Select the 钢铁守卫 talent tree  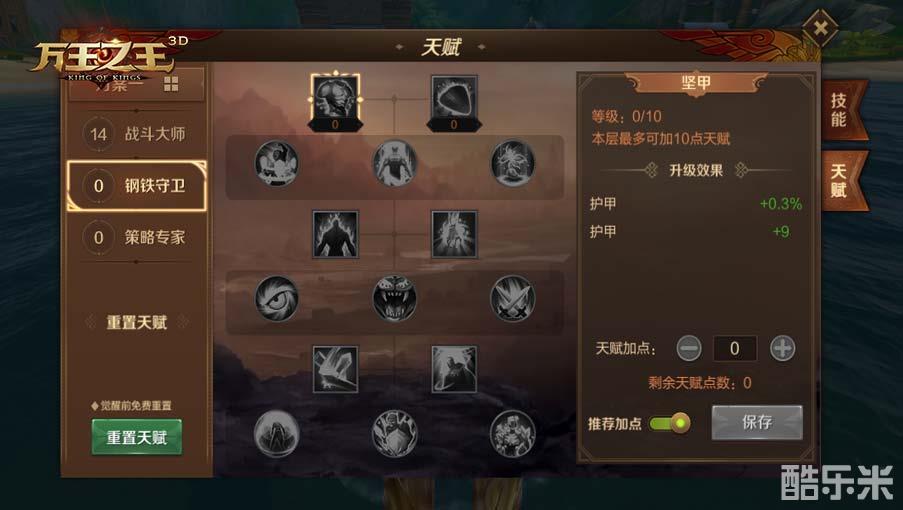coord(136,185)
